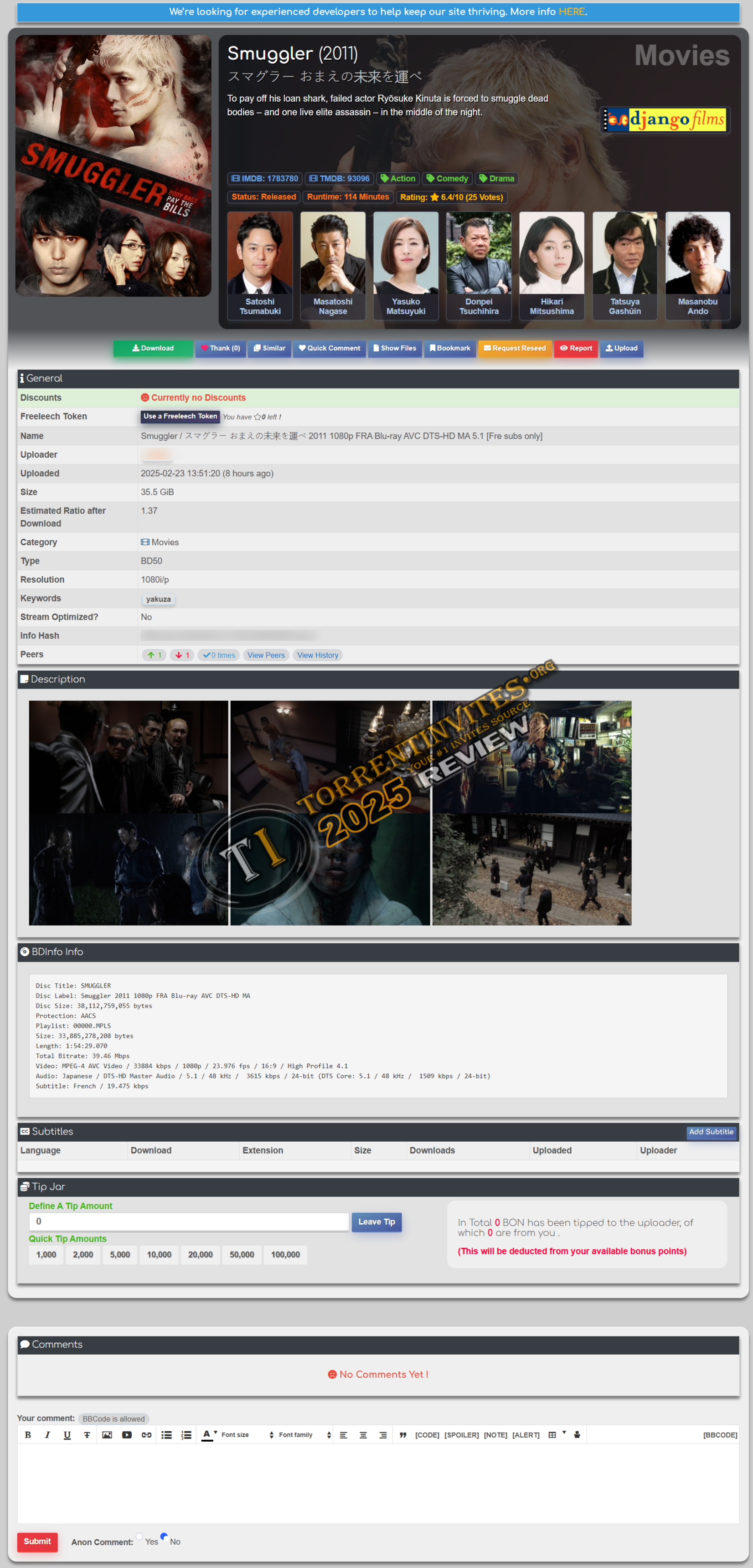Open the Quick Comment button
753x1568 pixels.
click(329, 348)
